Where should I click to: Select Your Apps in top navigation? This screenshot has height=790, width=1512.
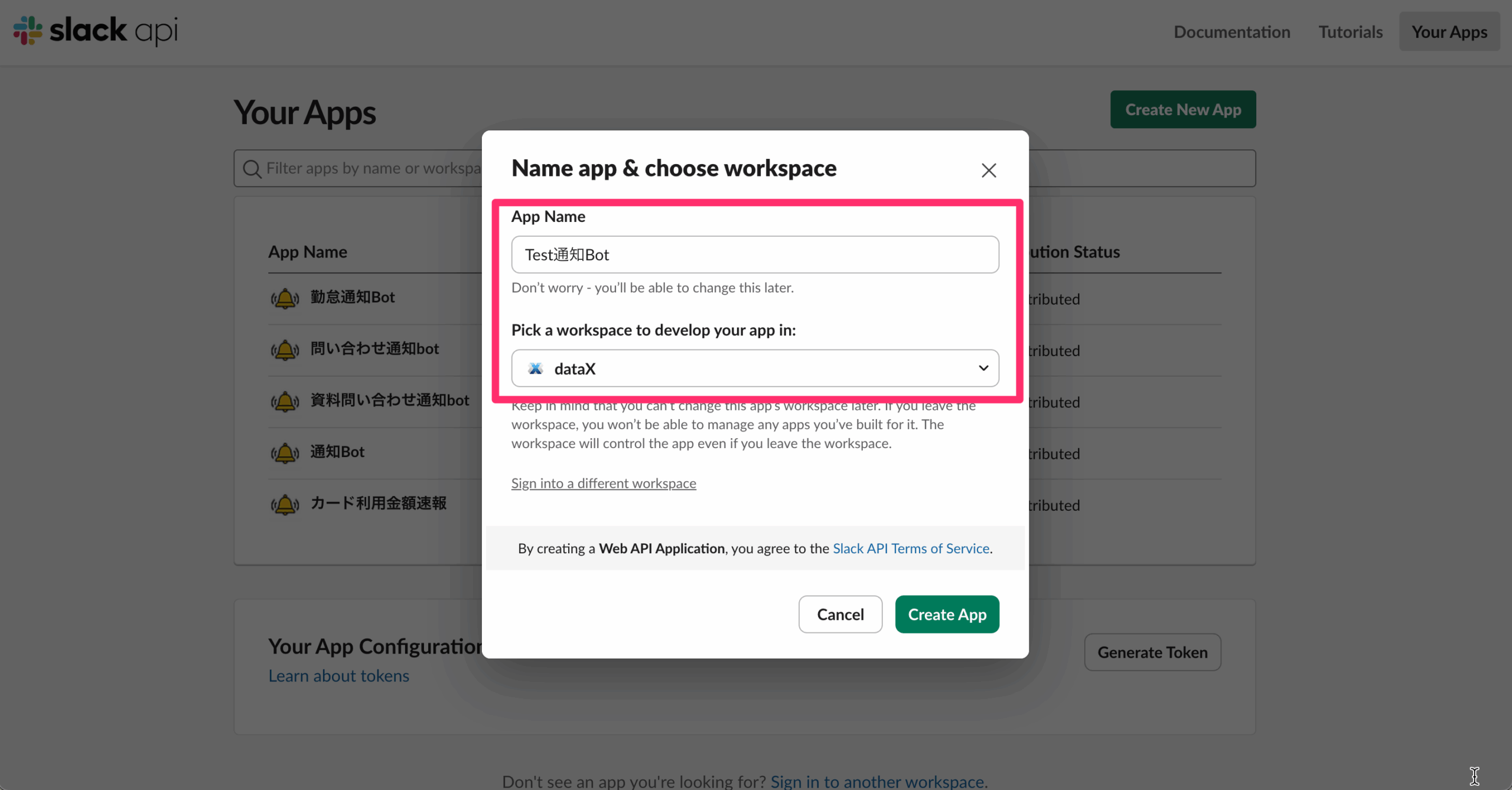click(x=1449, y=31)
